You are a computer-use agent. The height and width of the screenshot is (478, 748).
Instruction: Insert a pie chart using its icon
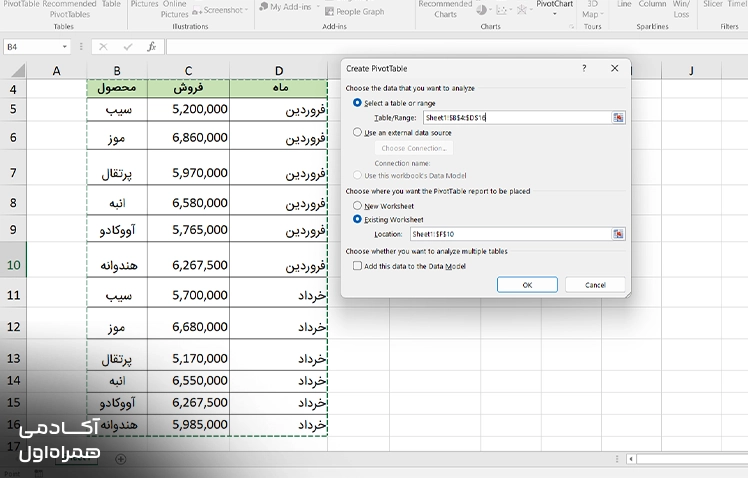point(482,10)
